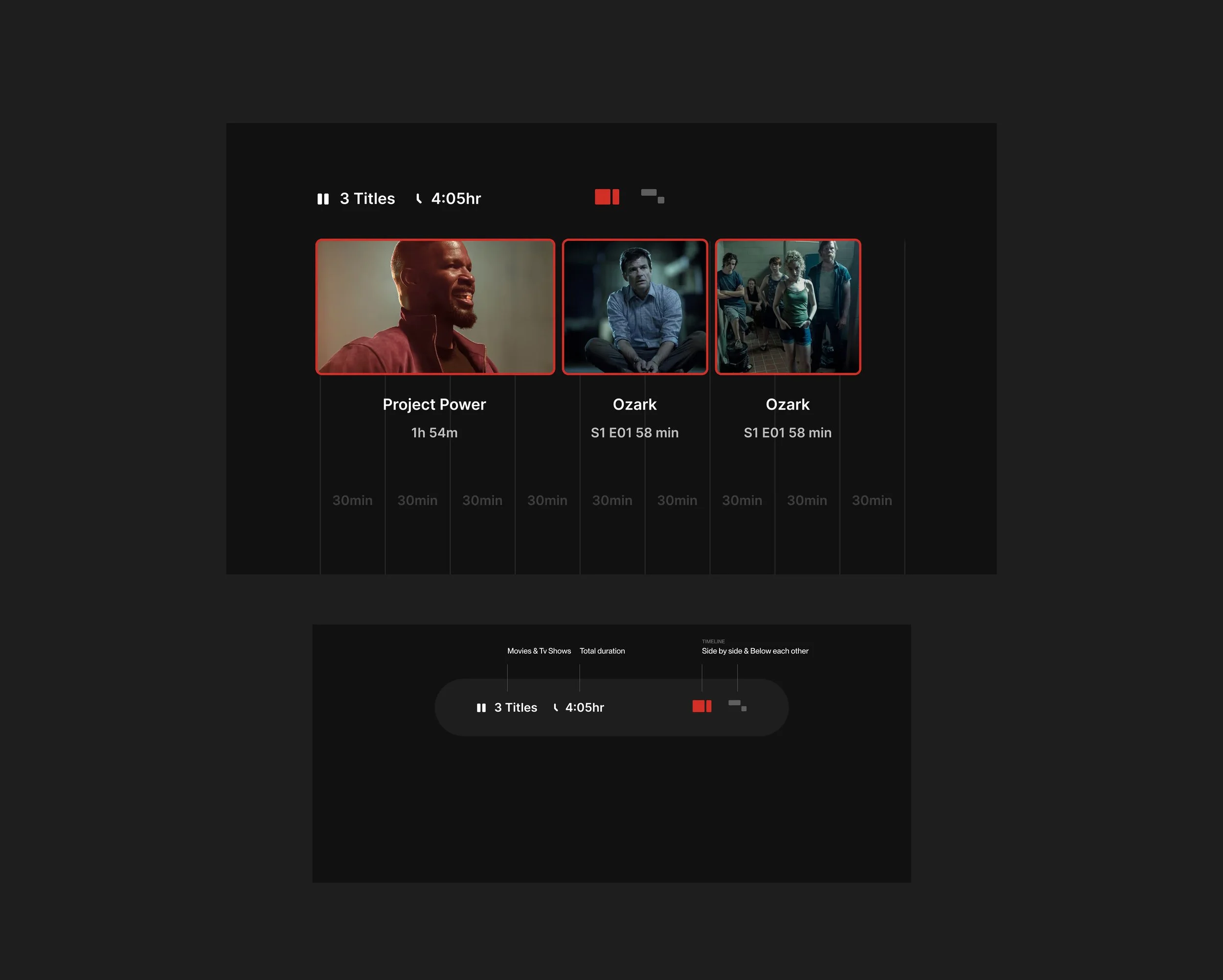
Task: Click the large "3 Titles" text in the upper header
Action: [367, 199]
